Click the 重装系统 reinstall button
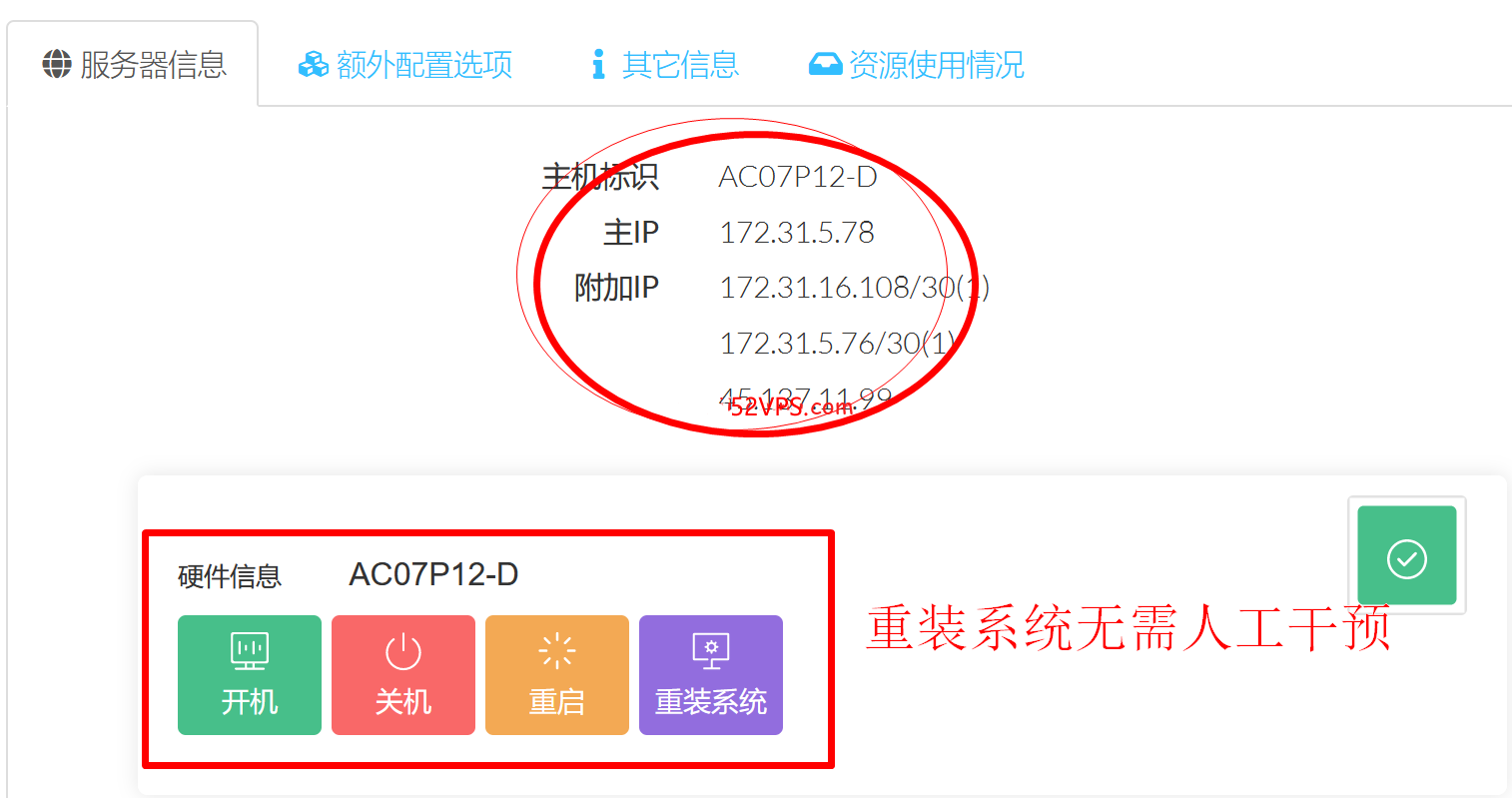Screen dimensions: 1512x798 pos(711,675)
